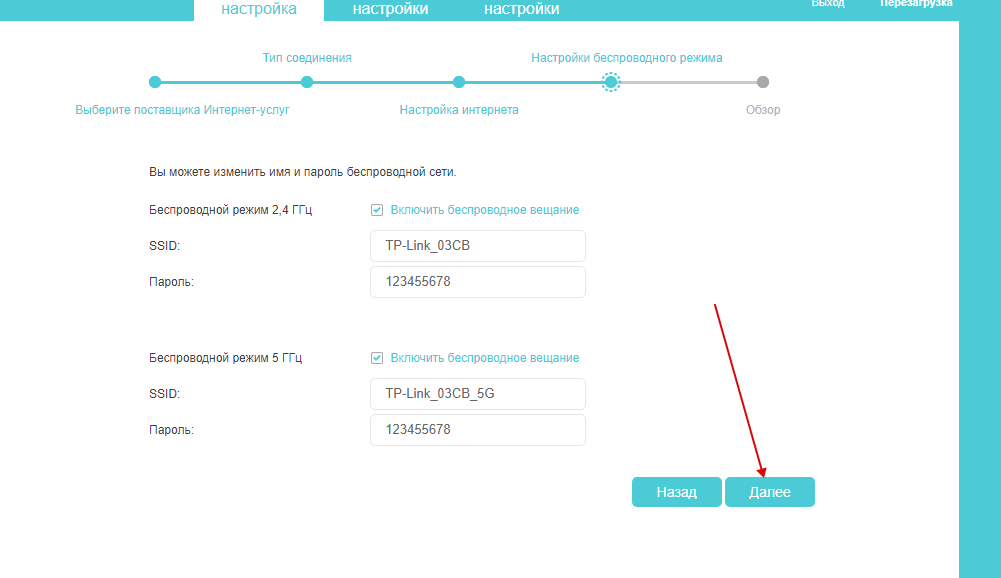Click the active 'Настройки беспроводного режима' step marker
The image size is (1001, 578).
pyautogui.click(x=611, y=82)
